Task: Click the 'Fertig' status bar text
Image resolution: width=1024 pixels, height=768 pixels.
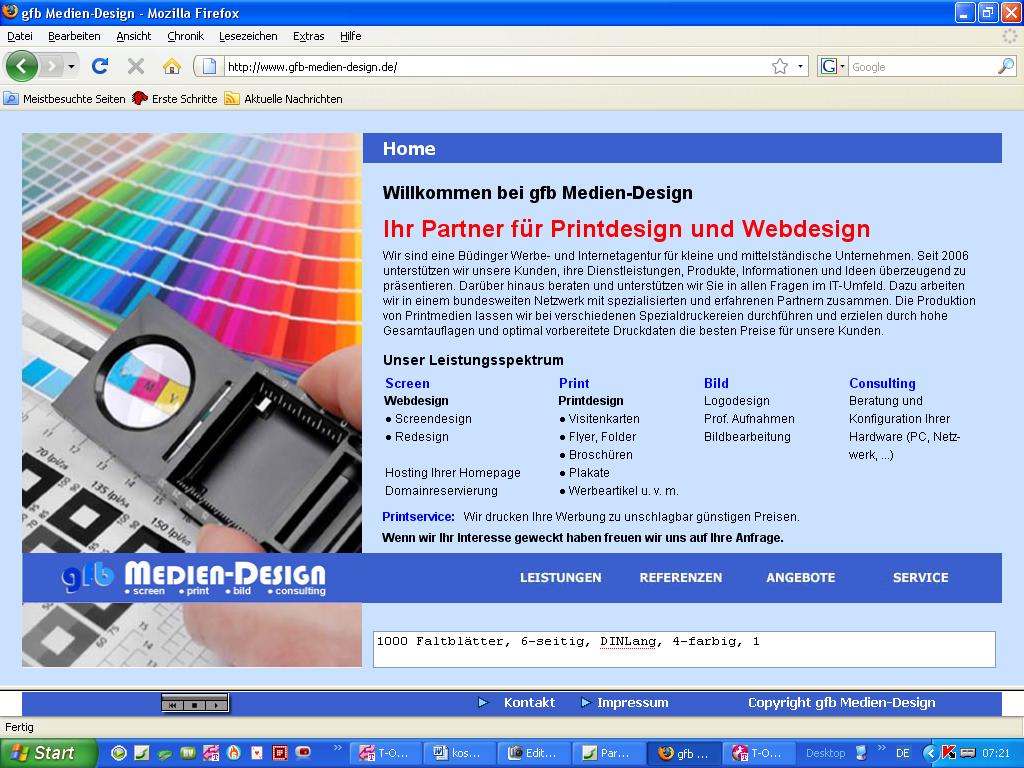Action: coord(19,727)
